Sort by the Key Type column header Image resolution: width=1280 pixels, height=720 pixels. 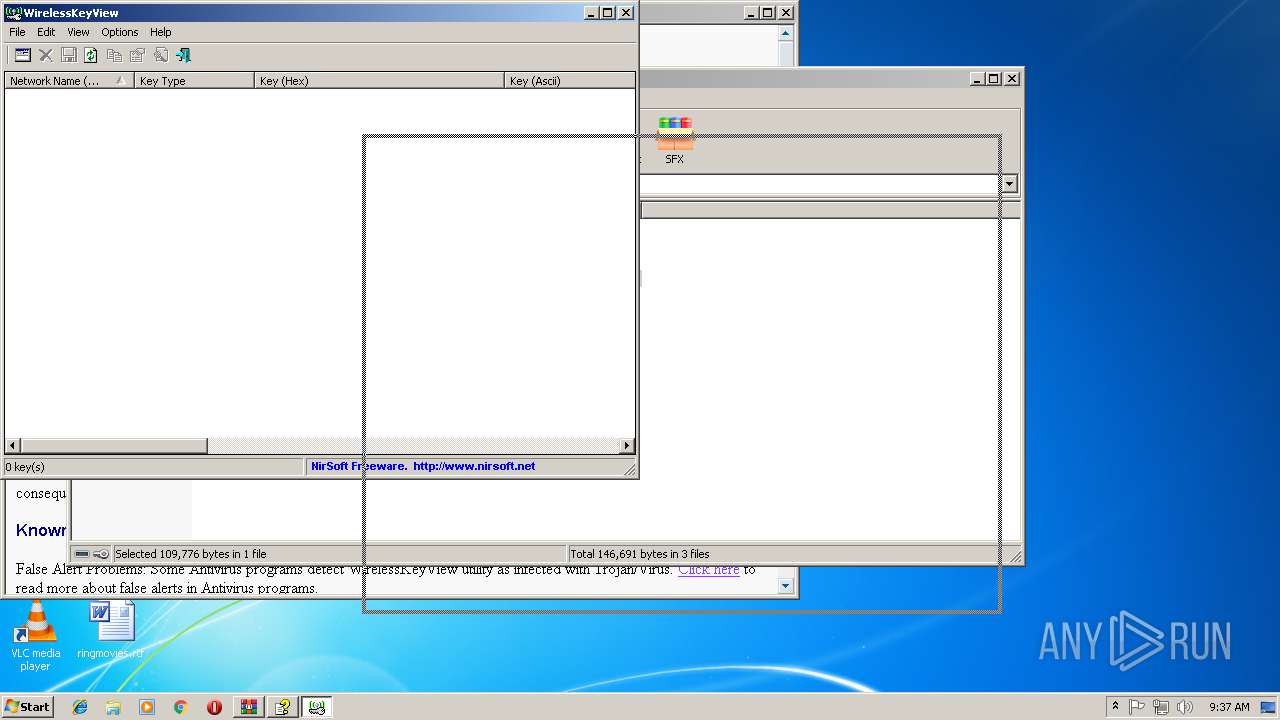[x=194, y=81]
